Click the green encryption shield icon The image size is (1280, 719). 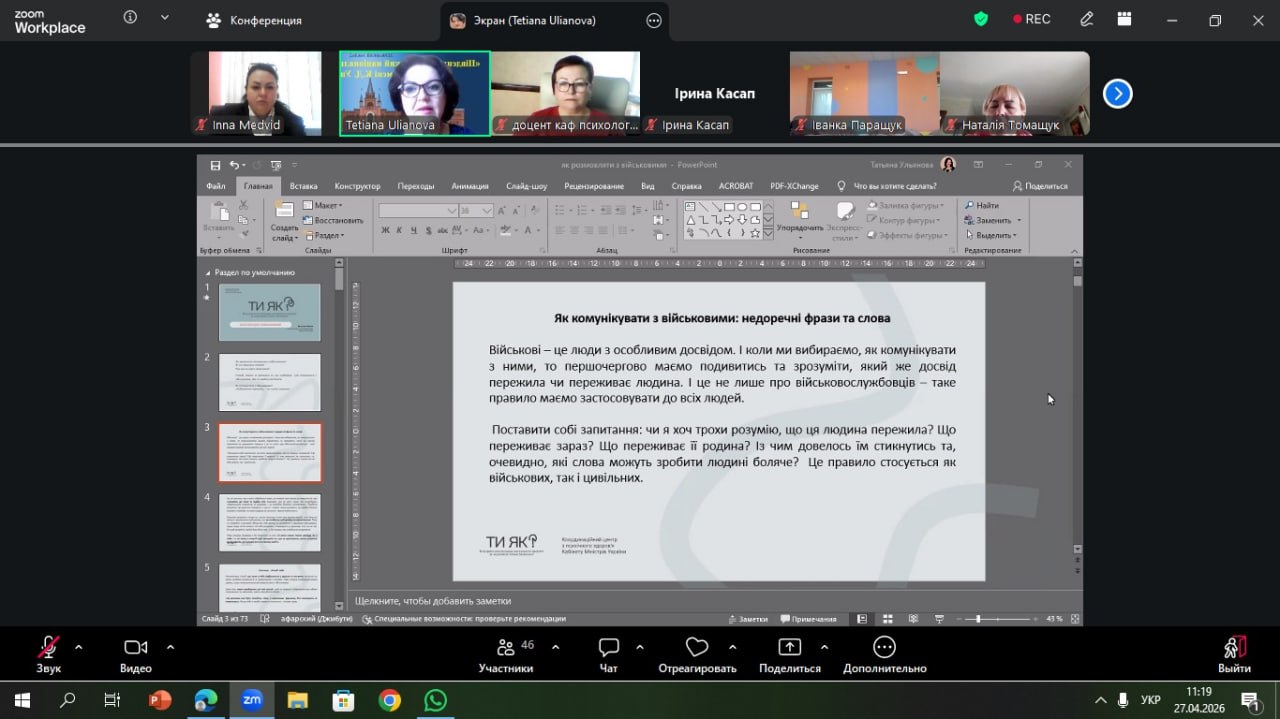[x=981, y=19]
